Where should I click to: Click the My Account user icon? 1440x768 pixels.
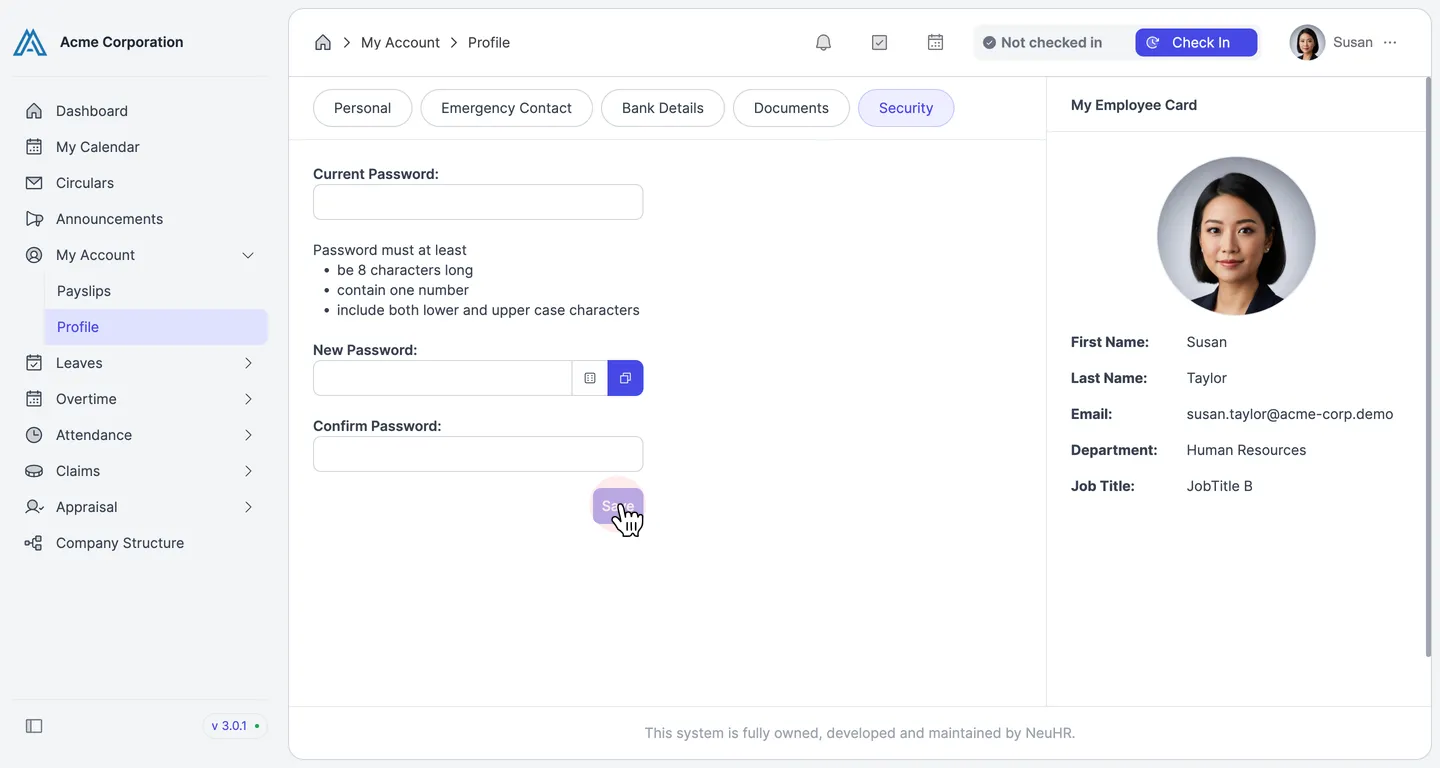(34, 255)
